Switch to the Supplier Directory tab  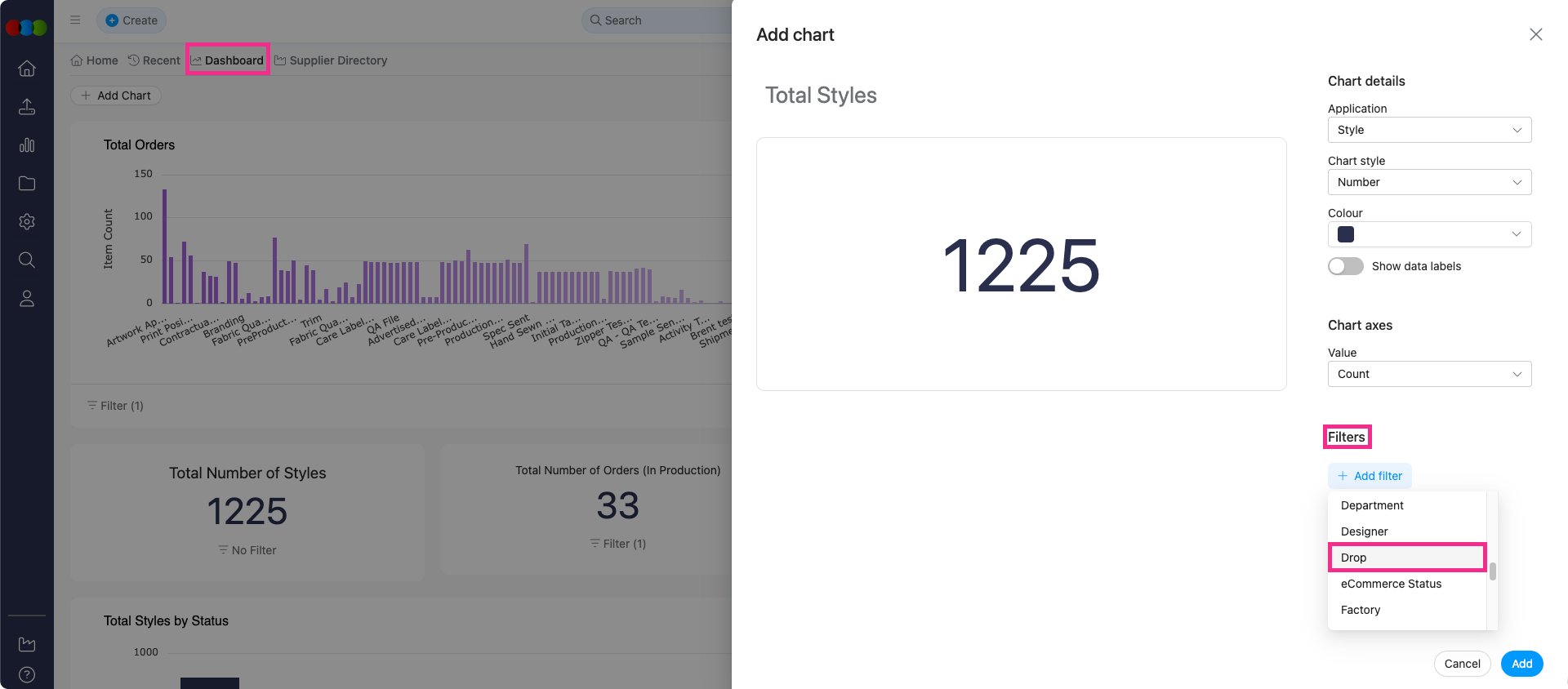tap(339, 60)
